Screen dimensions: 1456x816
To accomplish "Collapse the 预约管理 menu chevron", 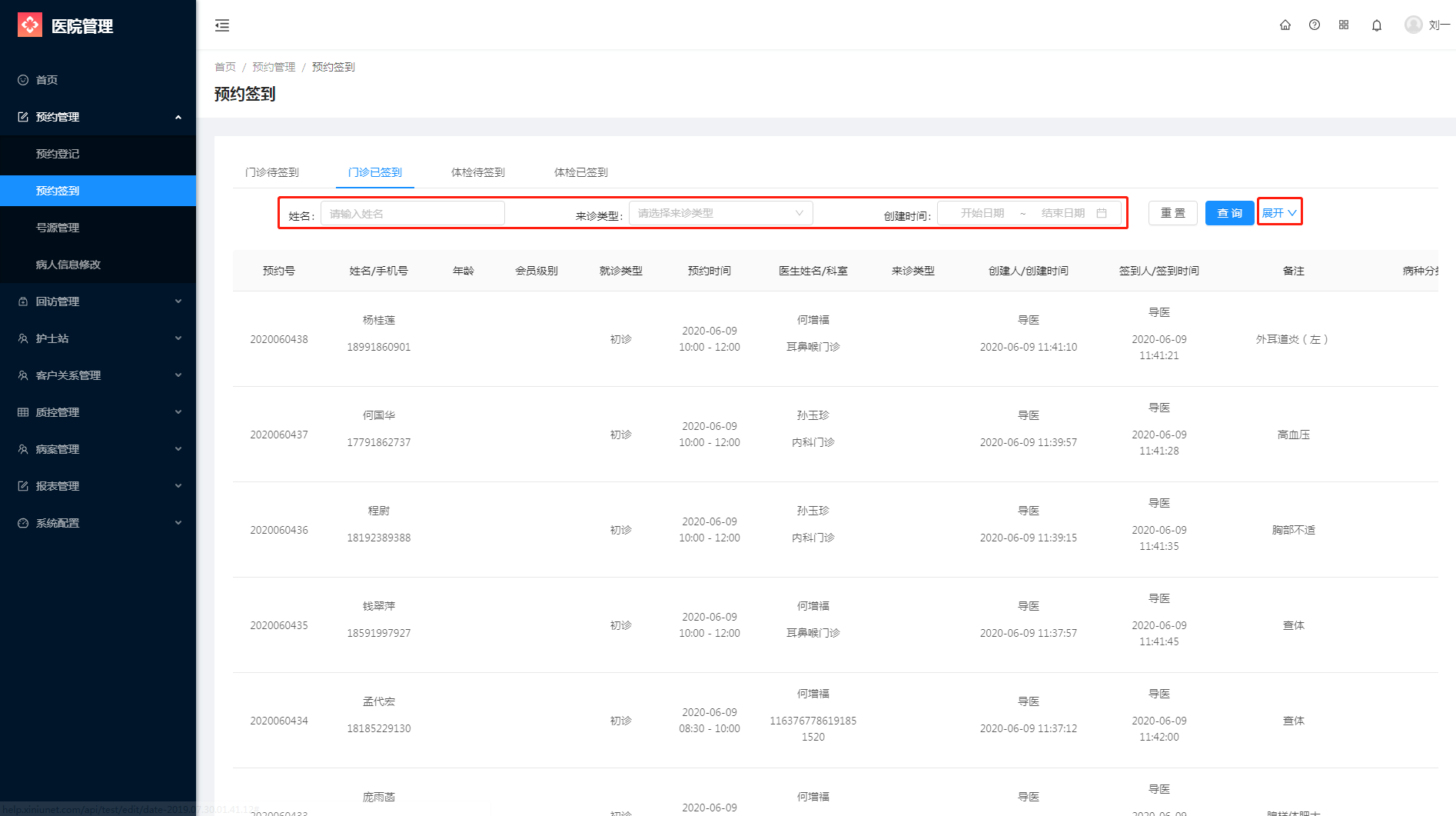I will pyautogui.click(x=178, y=117).
